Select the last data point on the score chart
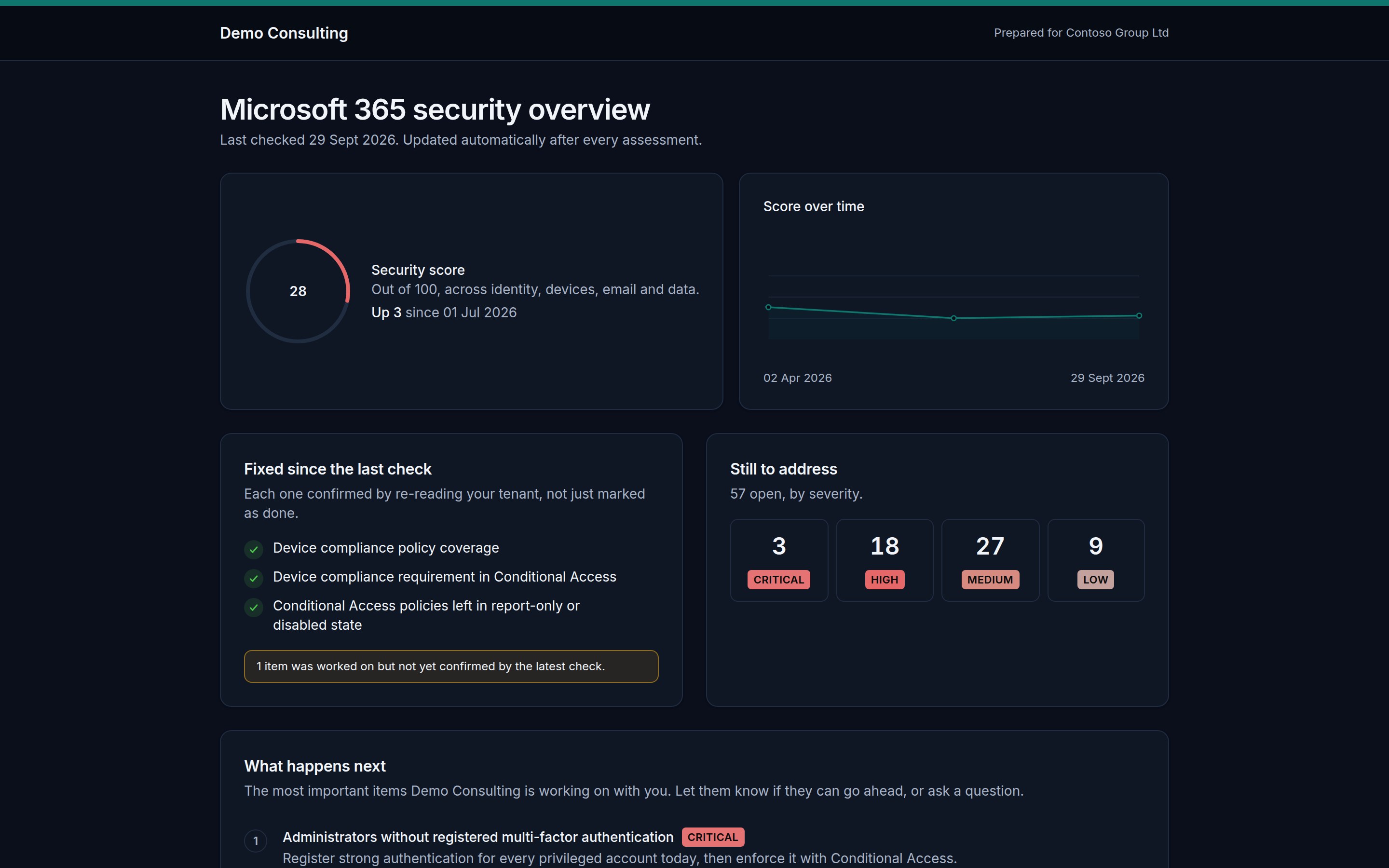The width and height of the screenshot is (1389, 868). point(1139,316)
